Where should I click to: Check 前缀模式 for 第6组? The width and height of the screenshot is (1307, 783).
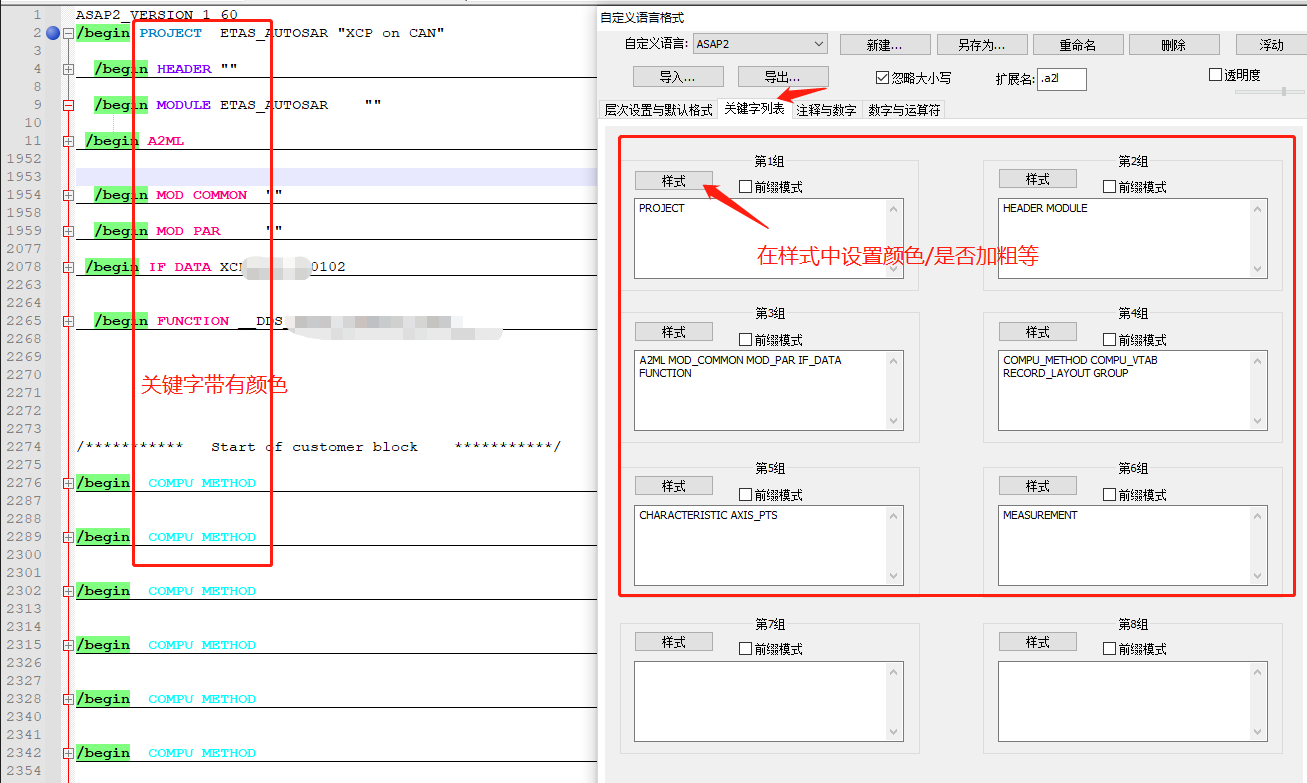pyautogui.click(x=1110, y=494)
